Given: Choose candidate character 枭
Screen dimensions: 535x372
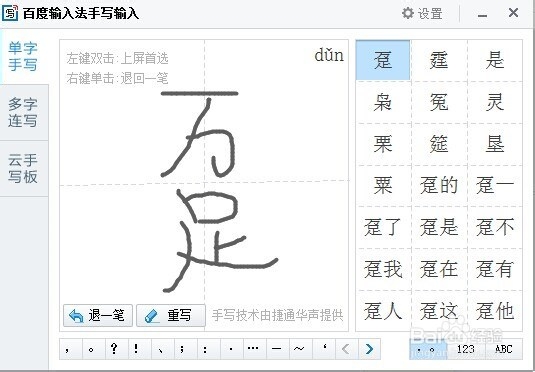Looking at the screenshot, I should coord(383,102).
